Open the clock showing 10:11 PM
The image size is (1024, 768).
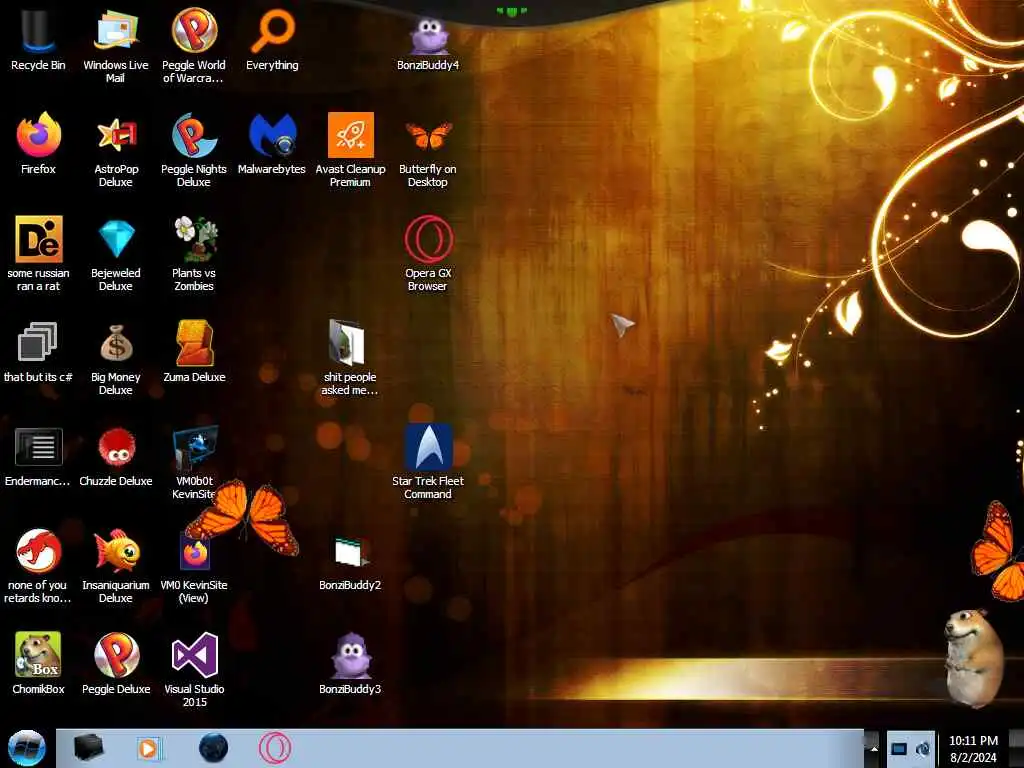[973, 748]
